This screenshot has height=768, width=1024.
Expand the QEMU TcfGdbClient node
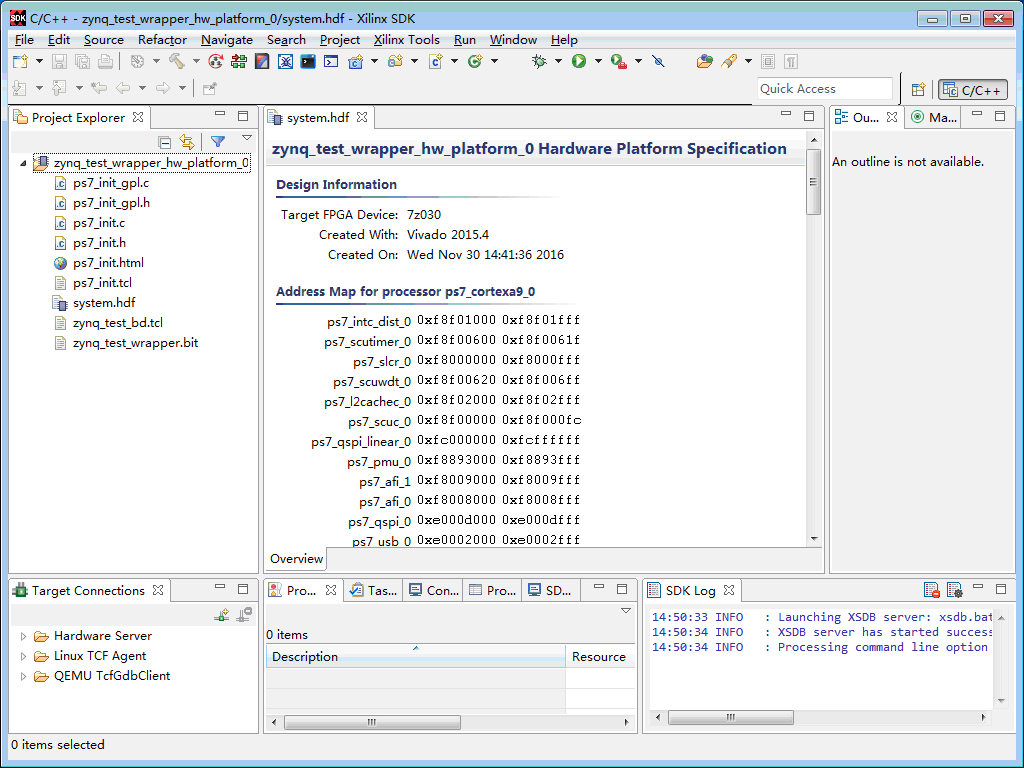[x=23, y=677]
